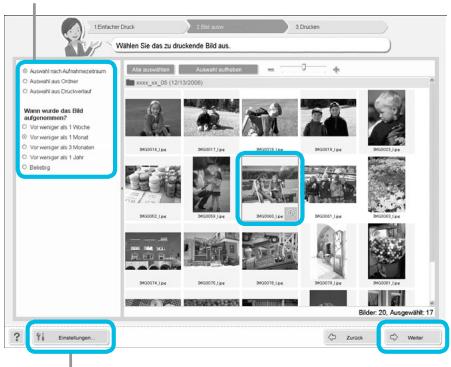Go to step '3 Drucken'
The width and height of the screenshot is (451, 367).
(337, 27)
